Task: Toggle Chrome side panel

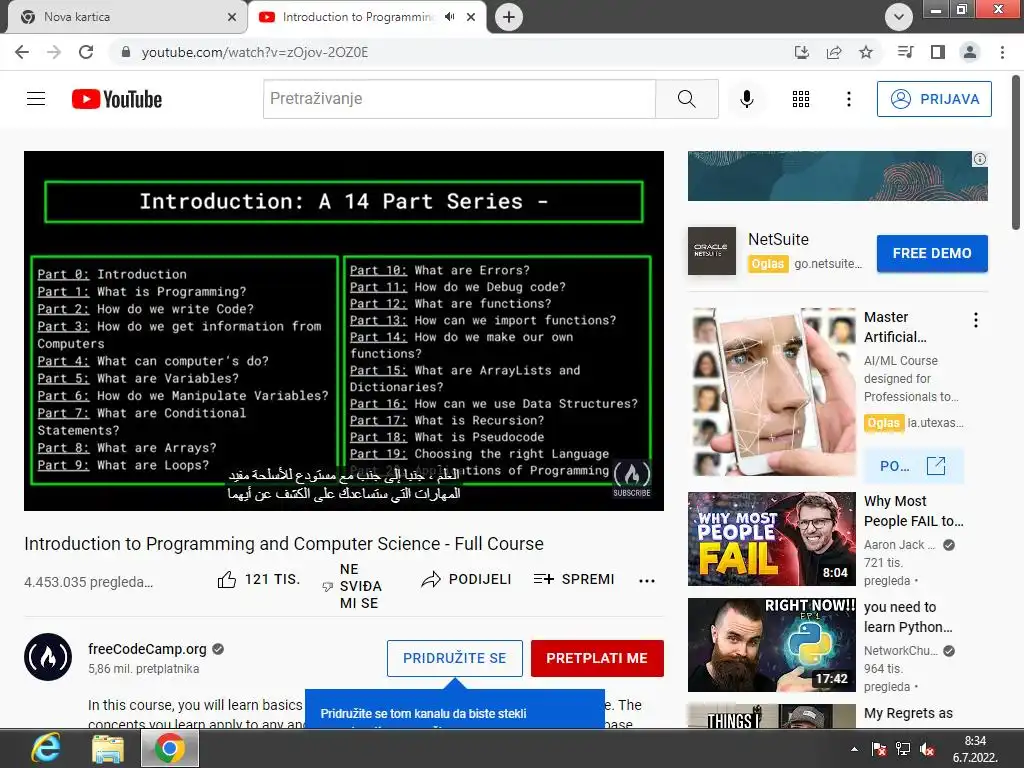Action: pos(938,52)
